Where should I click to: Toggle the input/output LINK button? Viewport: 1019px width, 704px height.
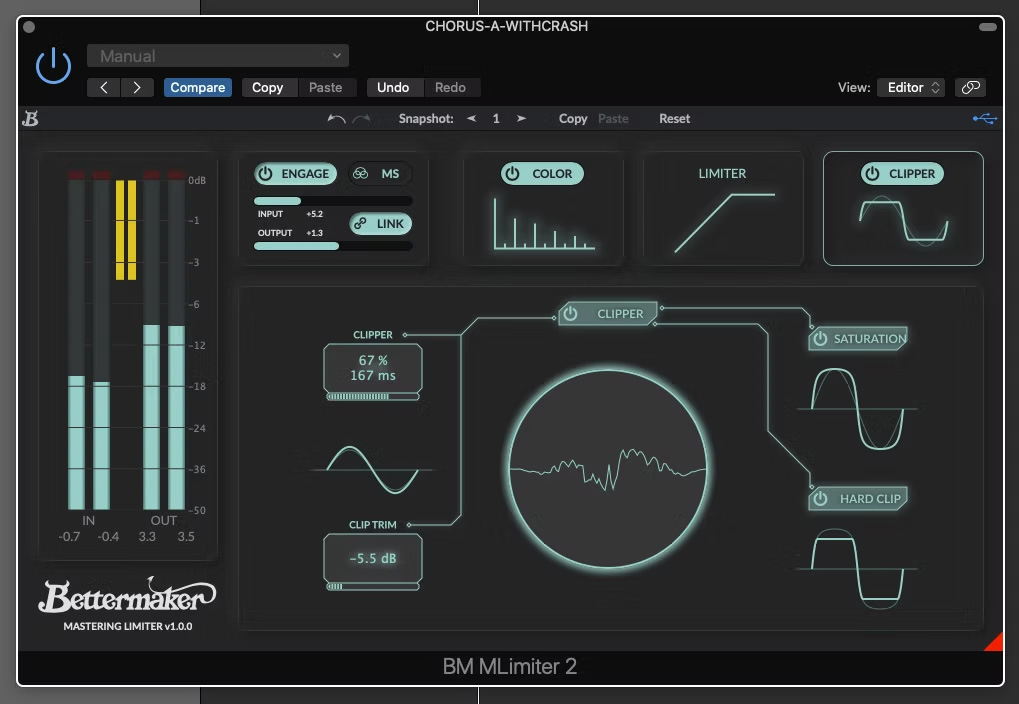pos(381,224)
